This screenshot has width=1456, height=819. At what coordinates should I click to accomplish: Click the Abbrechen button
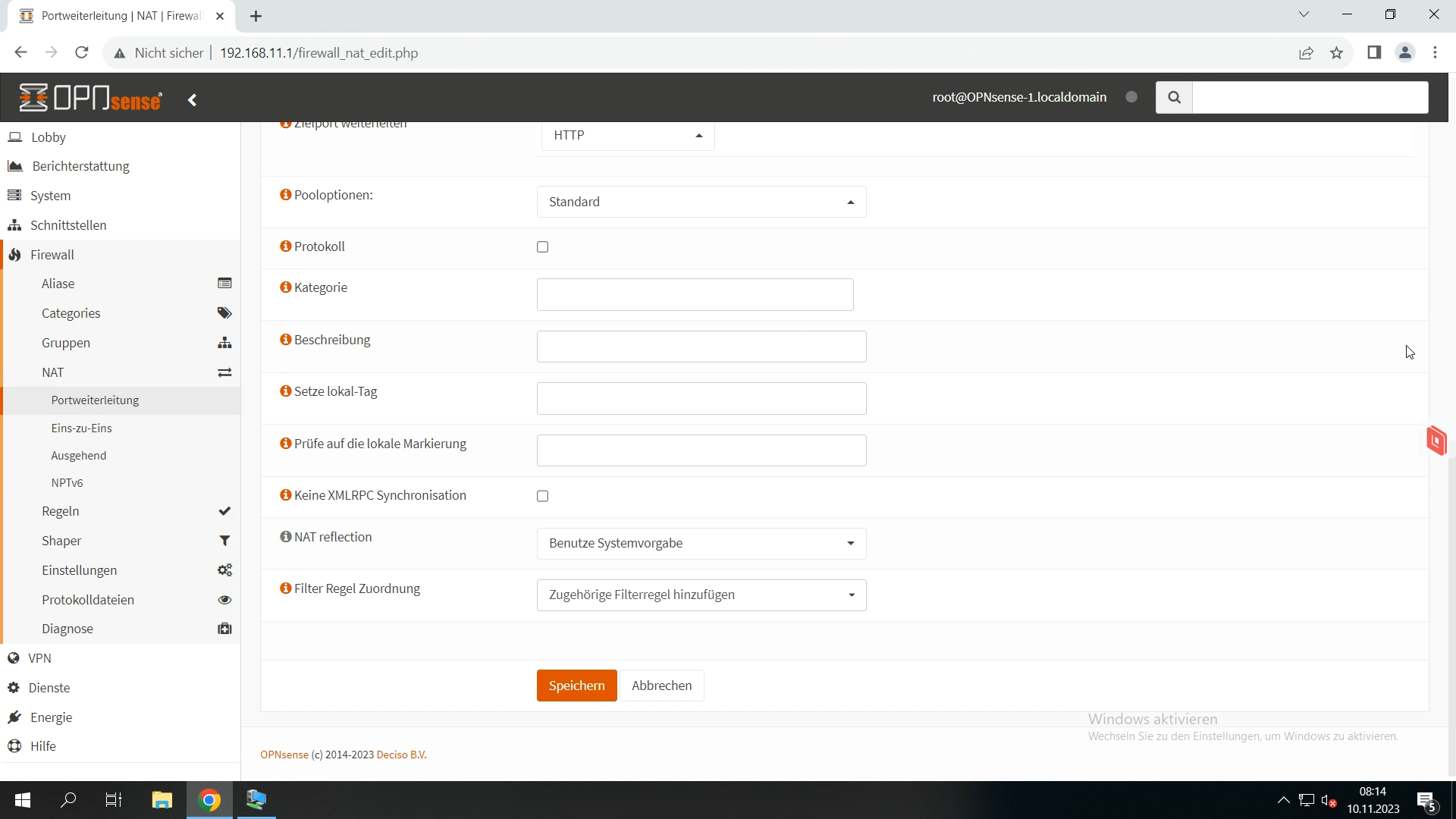pos(661,686)
